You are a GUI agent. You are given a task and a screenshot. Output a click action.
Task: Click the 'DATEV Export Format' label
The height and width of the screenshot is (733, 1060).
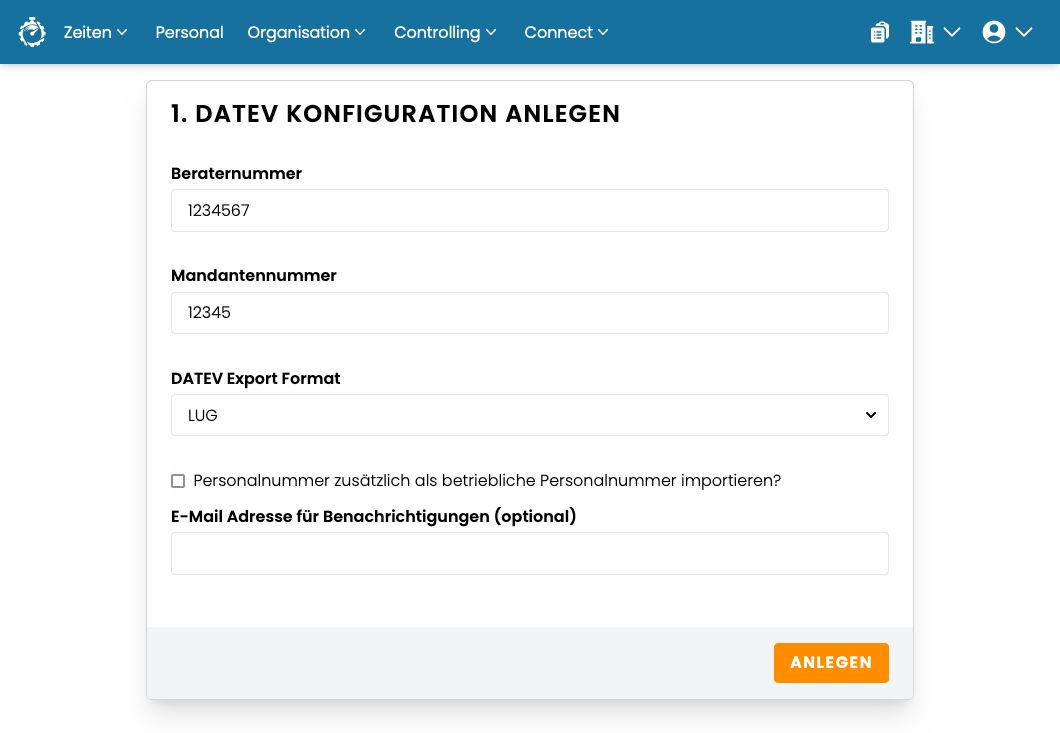256,378
